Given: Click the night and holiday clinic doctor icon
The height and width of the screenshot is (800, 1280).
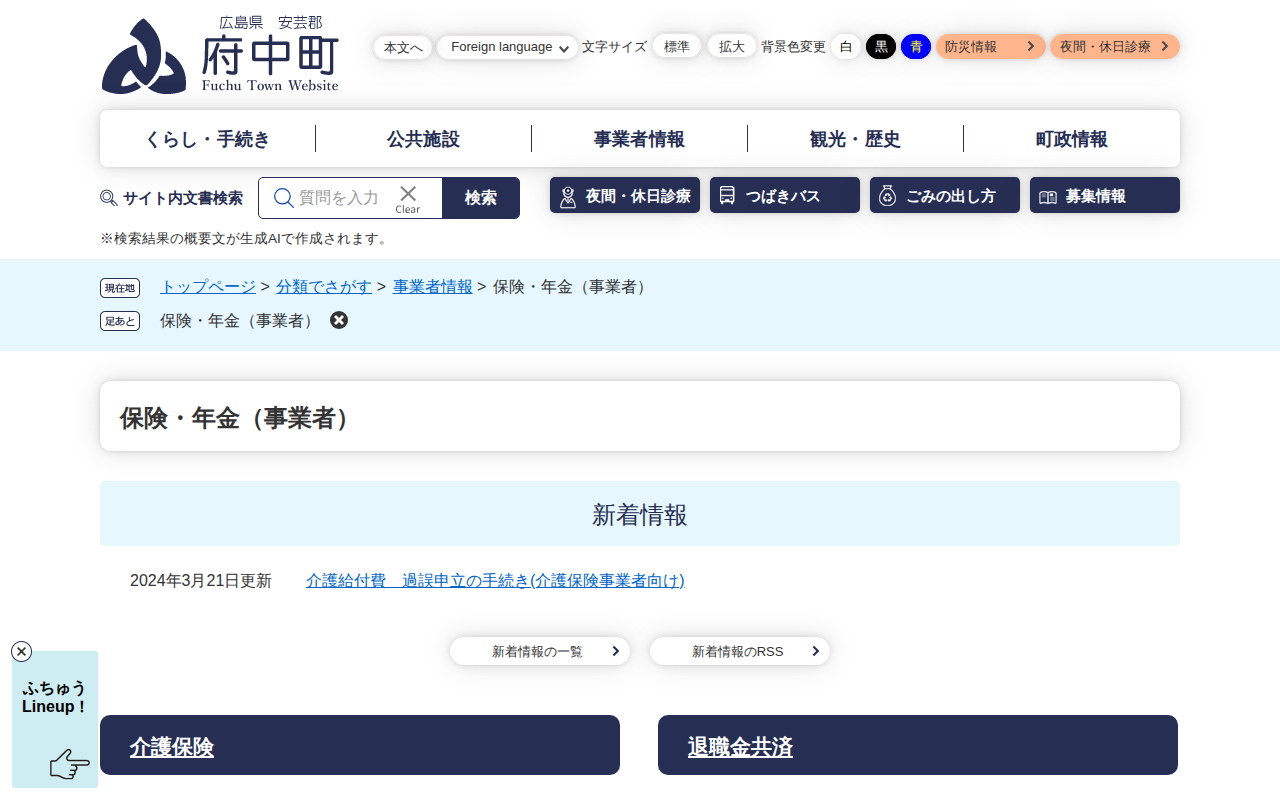Looking at the screenshot, I should tap(568, 196).
